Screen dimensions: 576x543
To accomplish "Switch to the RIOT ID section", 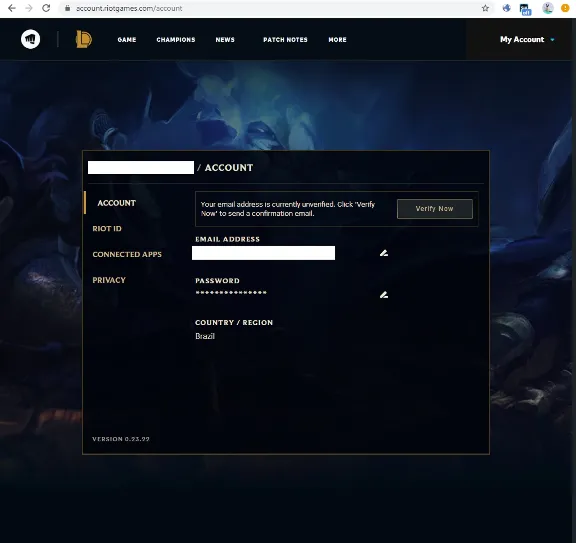I will coord(107,229).
